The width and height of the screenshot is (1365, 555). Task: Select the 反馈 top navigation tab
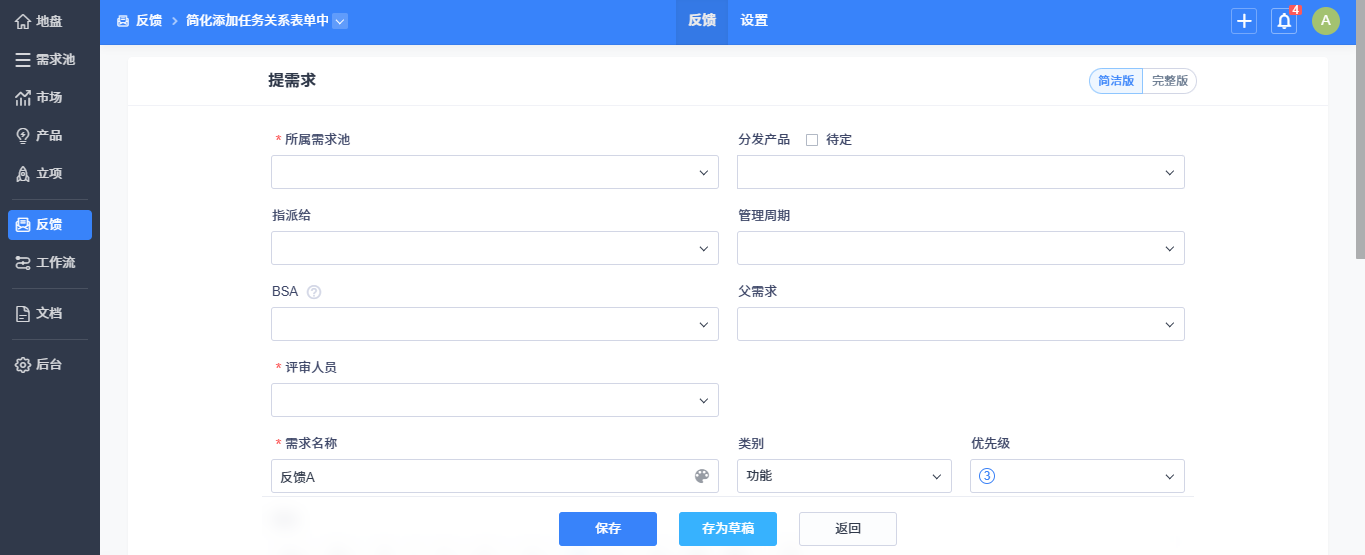[702, 21]
